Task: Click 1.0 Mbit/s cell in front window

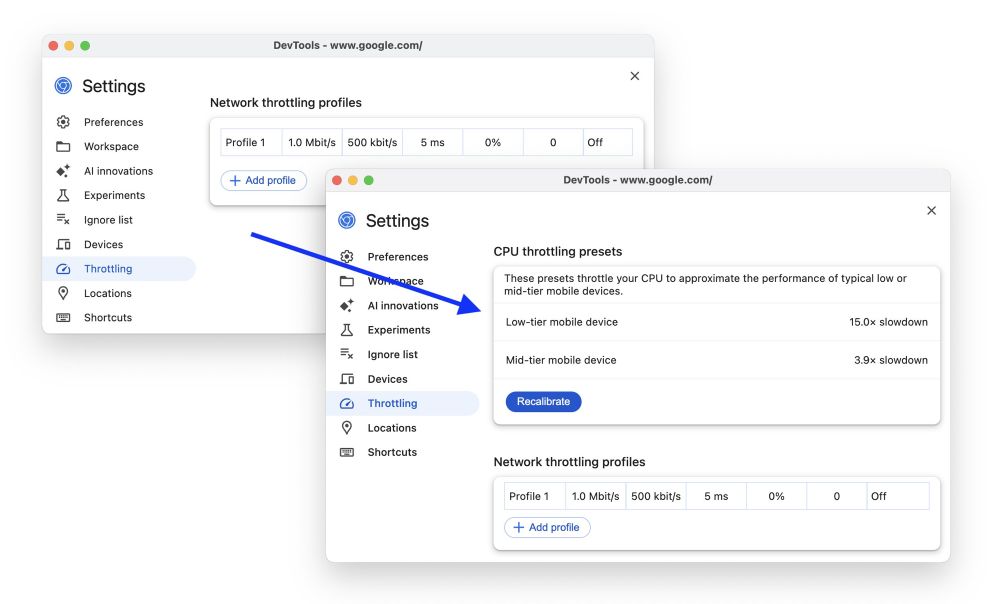Action: (x=595, y=496)
